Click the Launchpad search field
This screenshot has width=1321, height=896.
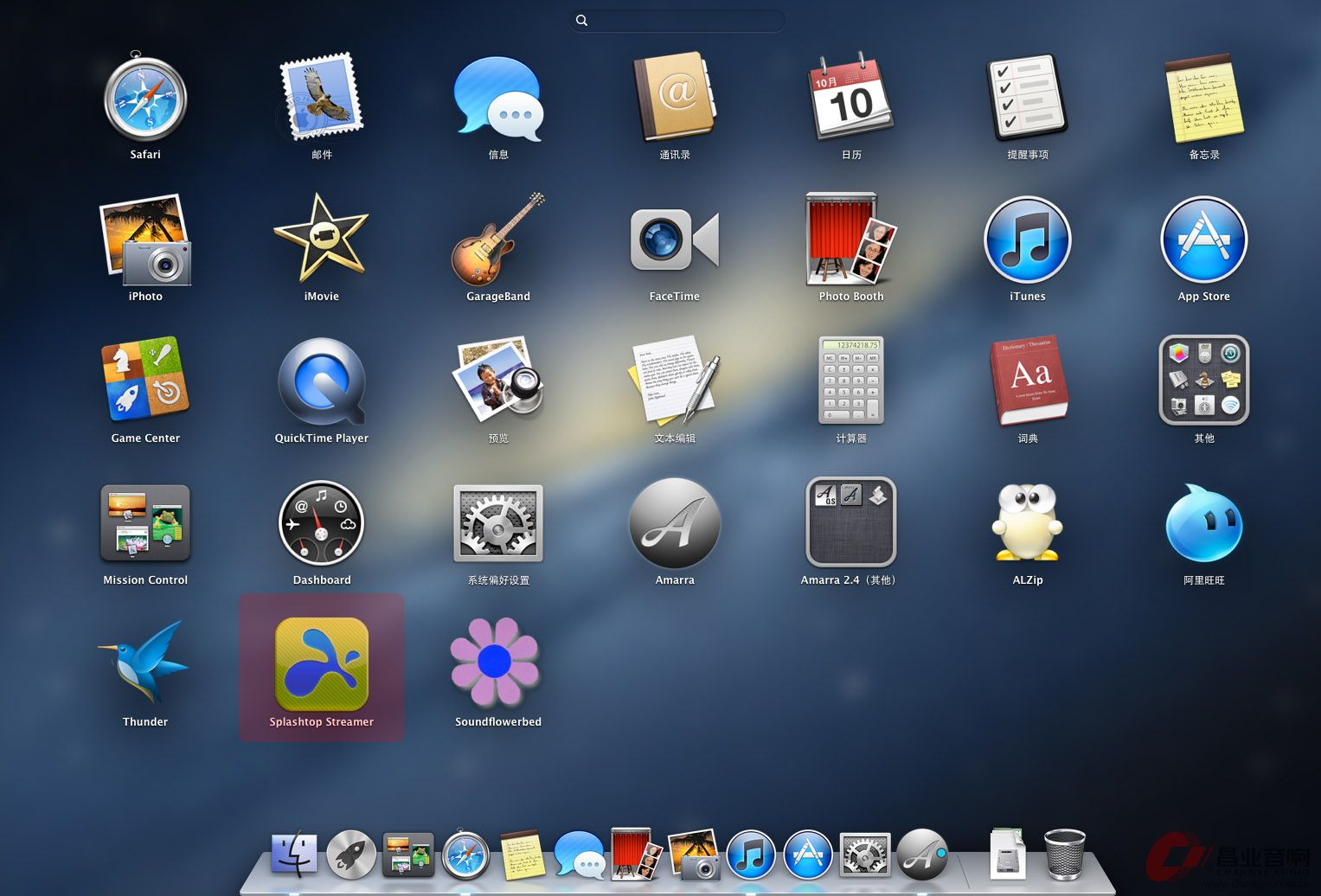(678, 20)
